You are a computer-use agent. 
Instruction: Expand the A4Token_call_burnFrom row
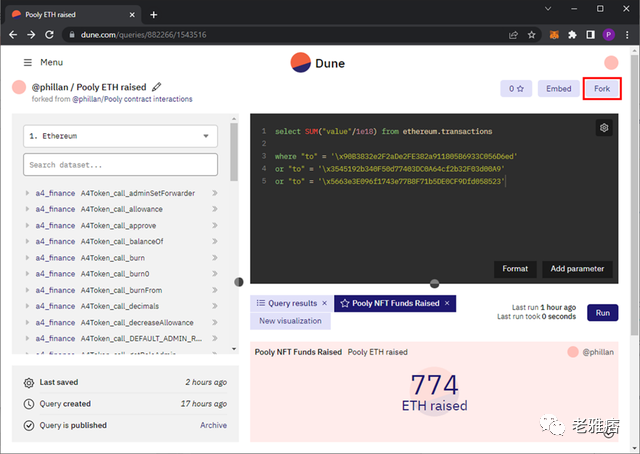27,290
